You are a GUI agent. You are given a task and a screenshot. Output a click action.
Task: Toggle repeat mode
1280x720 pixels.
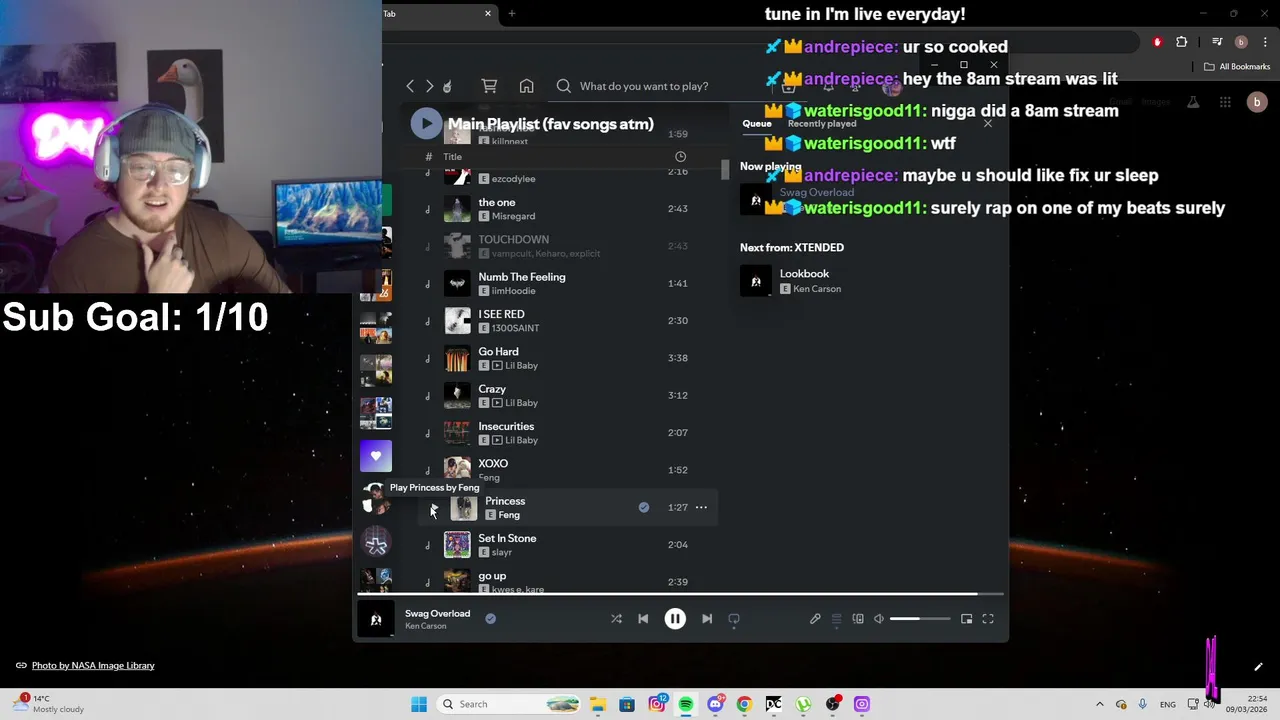tap(734, 619)
